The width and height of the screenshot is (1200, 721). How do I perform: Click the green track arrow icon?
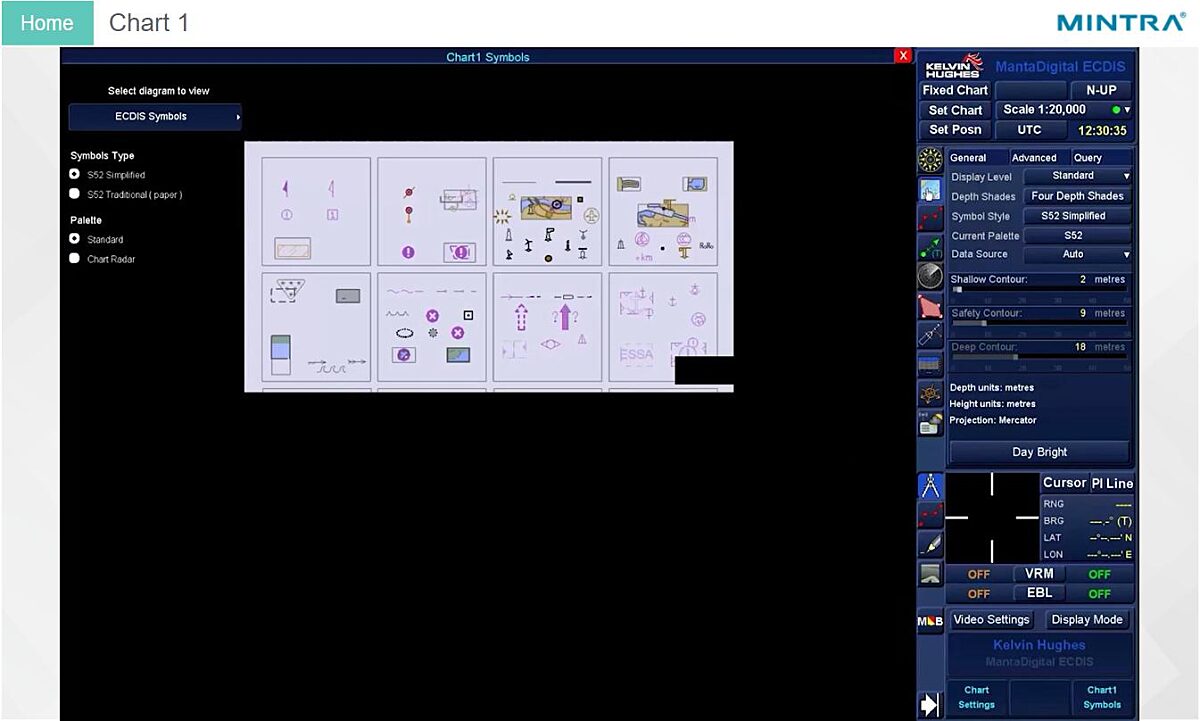931,248
